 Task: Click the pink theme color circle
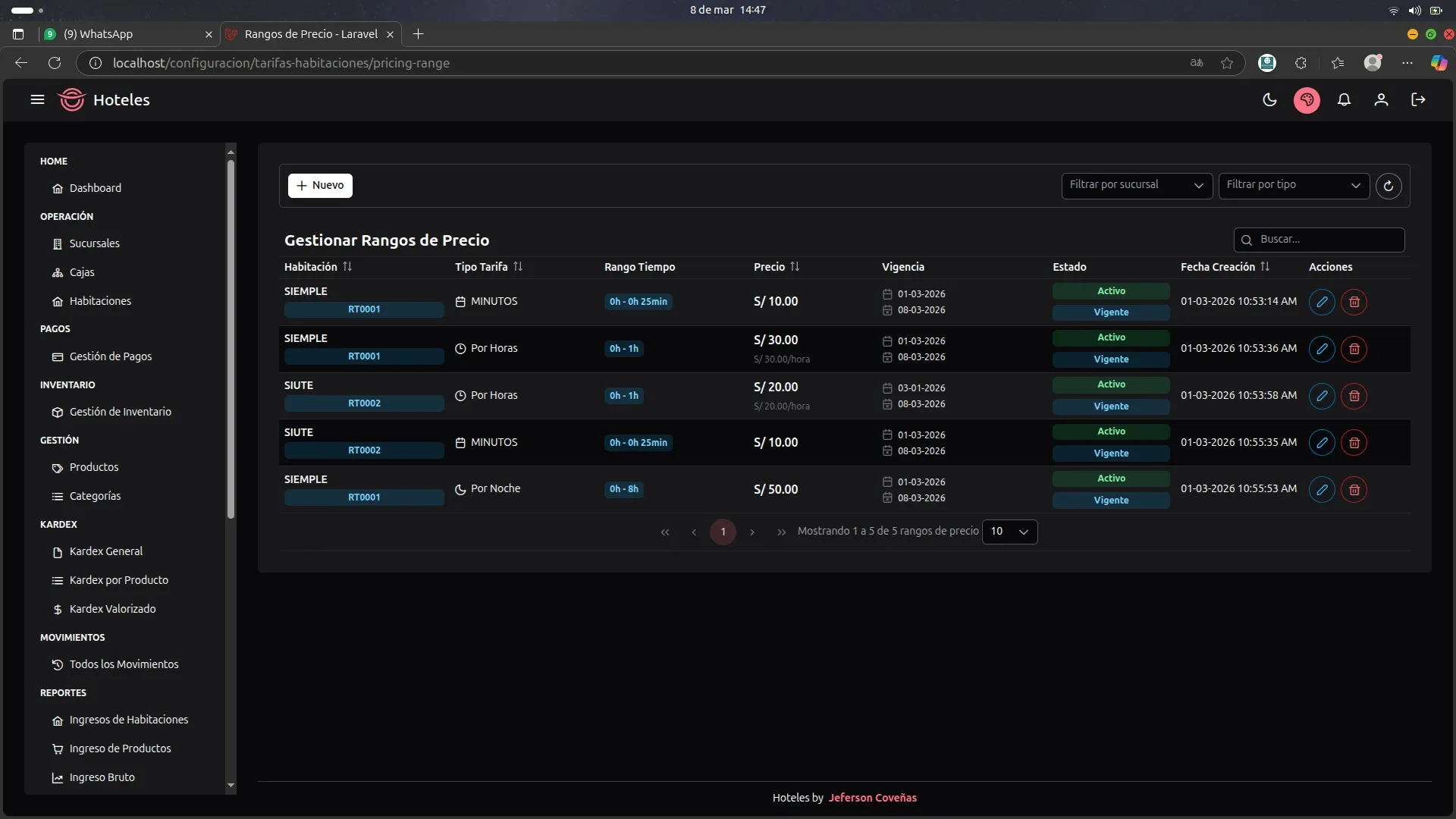point(1307,100)
